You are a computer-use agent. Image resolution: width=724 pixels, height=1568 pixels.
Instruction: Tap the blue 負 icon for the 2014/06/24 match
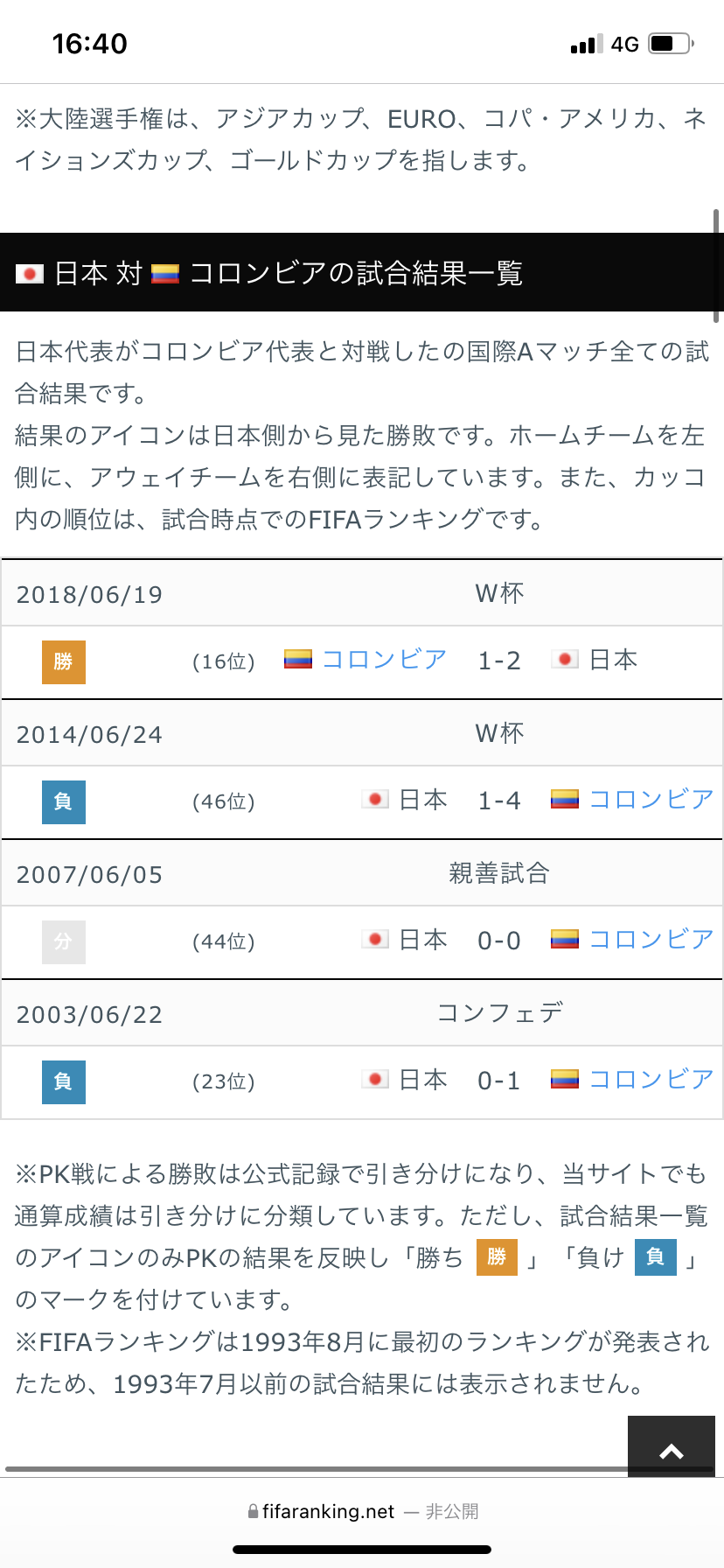tap(64, 801)
